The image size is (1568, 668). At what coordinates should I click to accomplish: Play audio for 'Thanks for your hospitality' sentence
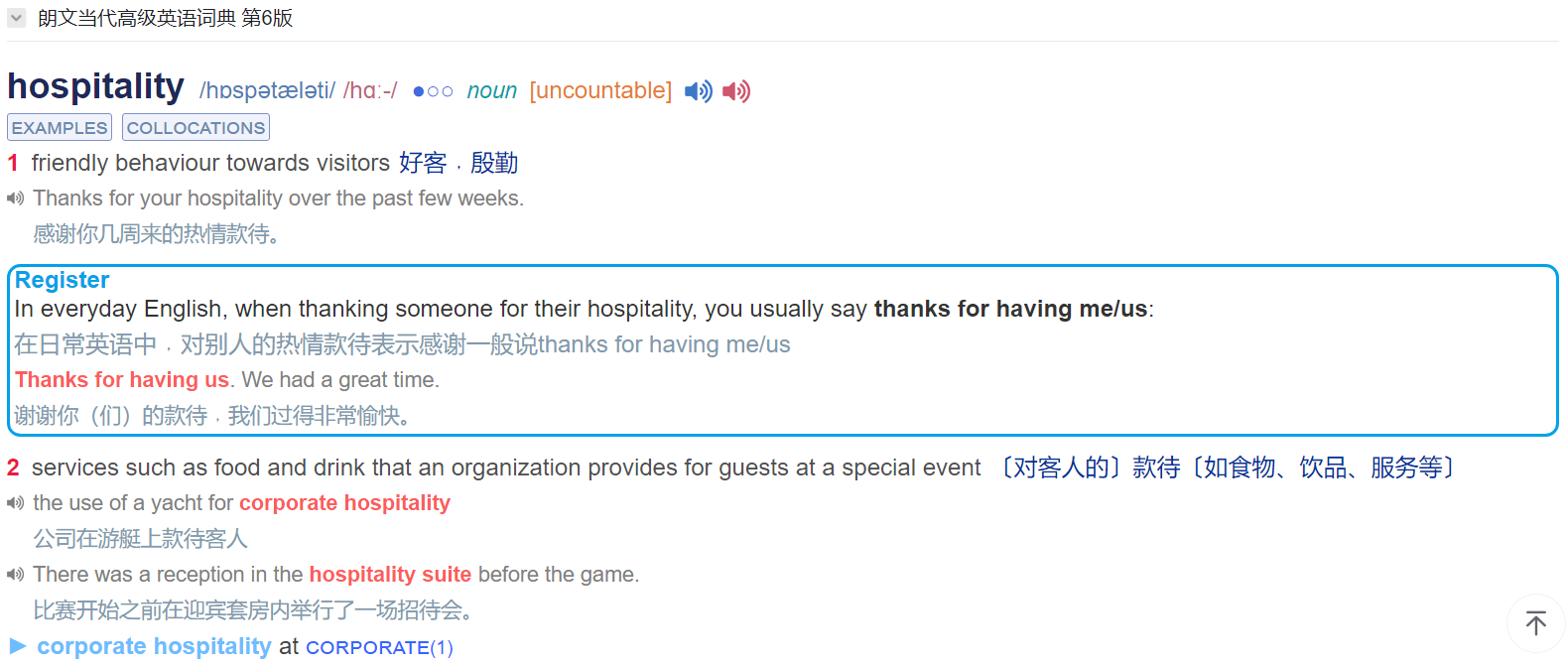(15, 199)
